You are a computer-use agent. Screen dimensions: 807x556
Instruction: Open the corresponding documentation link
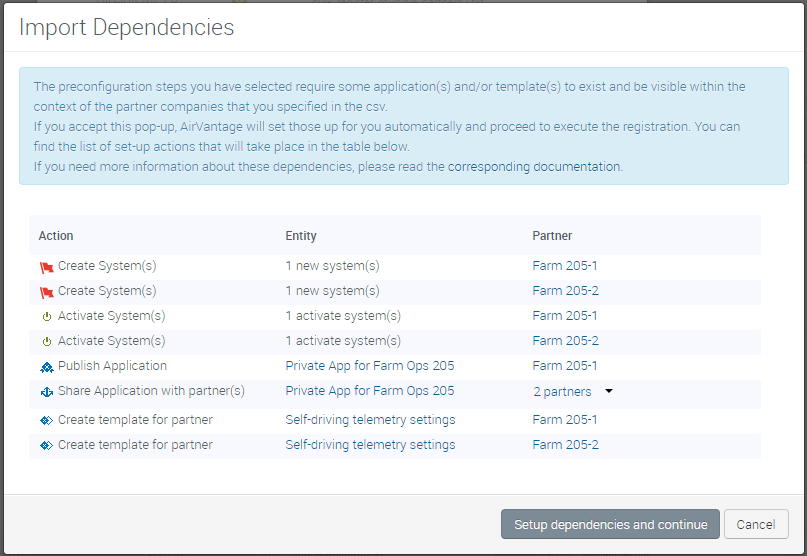point(534,167)
